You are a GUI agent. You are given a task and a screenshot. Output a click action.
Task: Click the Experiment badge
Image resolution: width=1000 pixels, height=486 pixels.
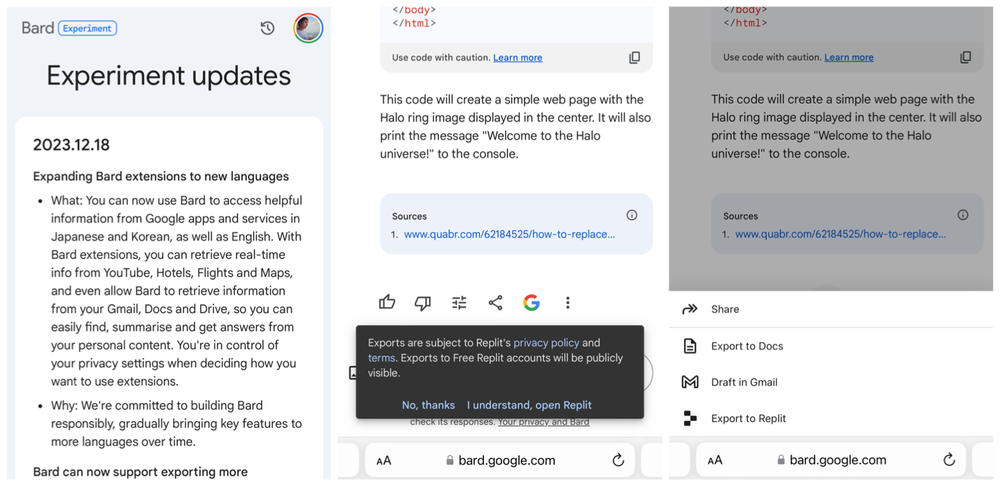[x=88, y=28]
